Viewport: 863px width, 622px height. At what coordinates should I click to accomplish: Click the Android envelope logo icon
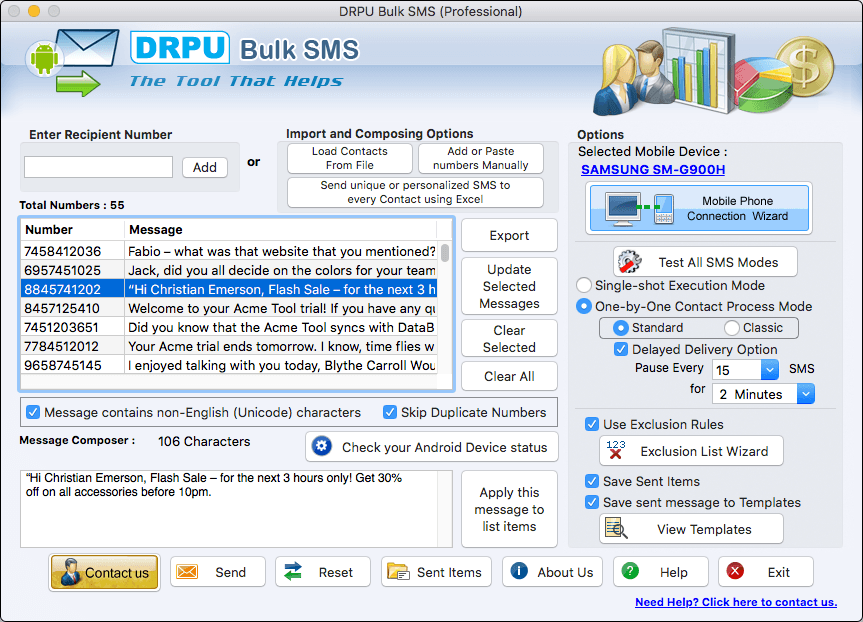click(72, 62)
